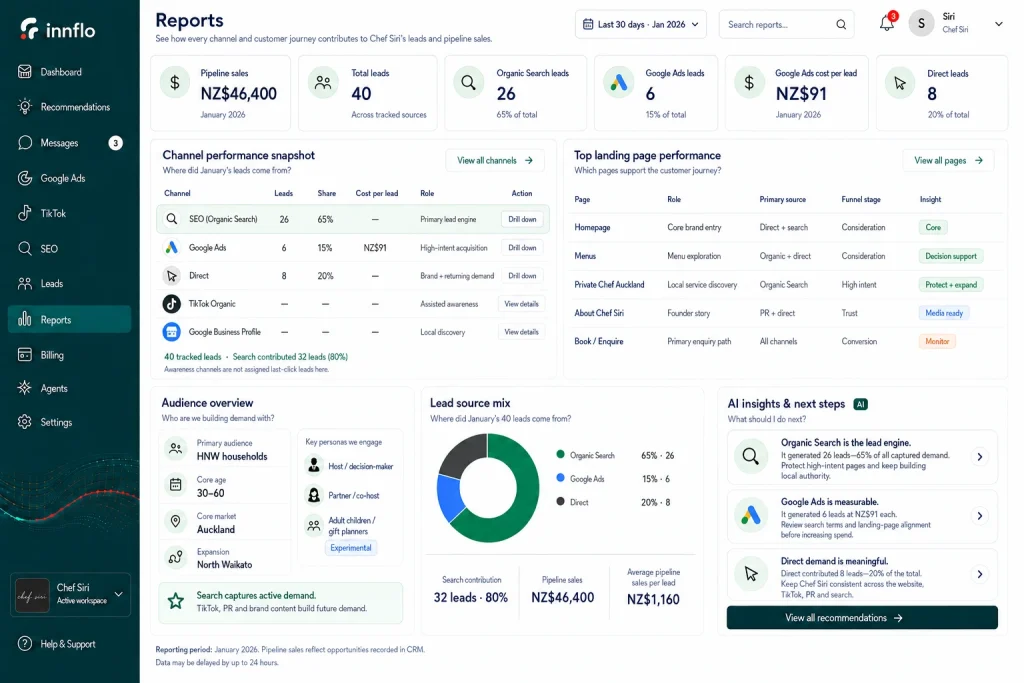Click the Partner / co-host persona icon

[314, 495]
